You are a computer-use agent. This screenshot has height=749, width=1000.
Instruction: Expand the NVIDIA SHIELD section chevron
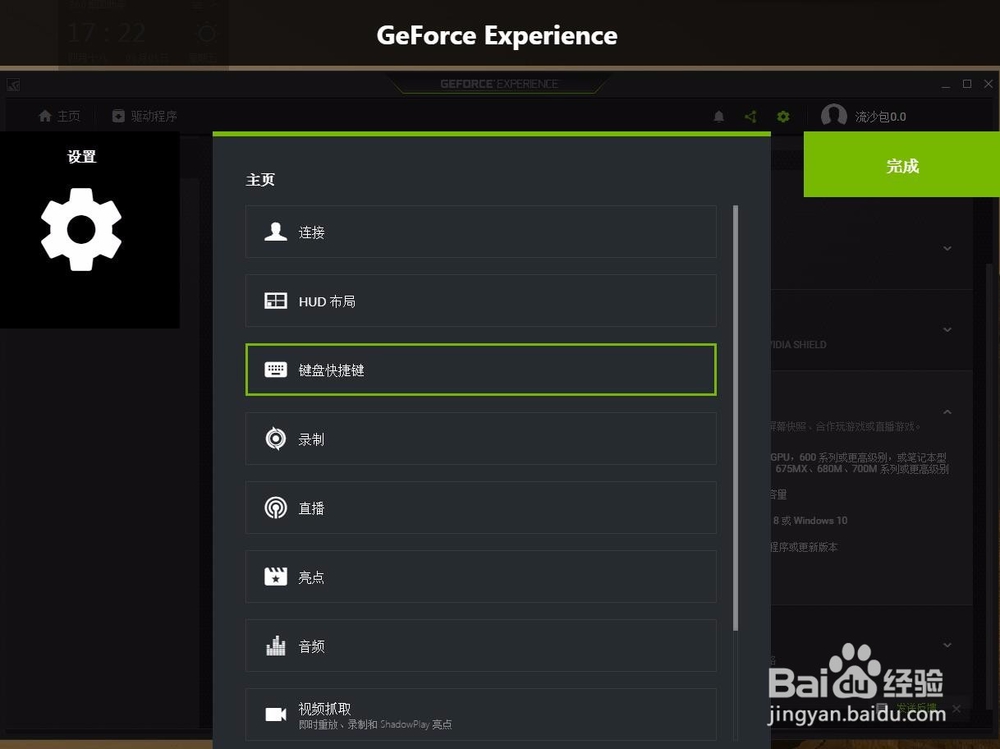946,329
